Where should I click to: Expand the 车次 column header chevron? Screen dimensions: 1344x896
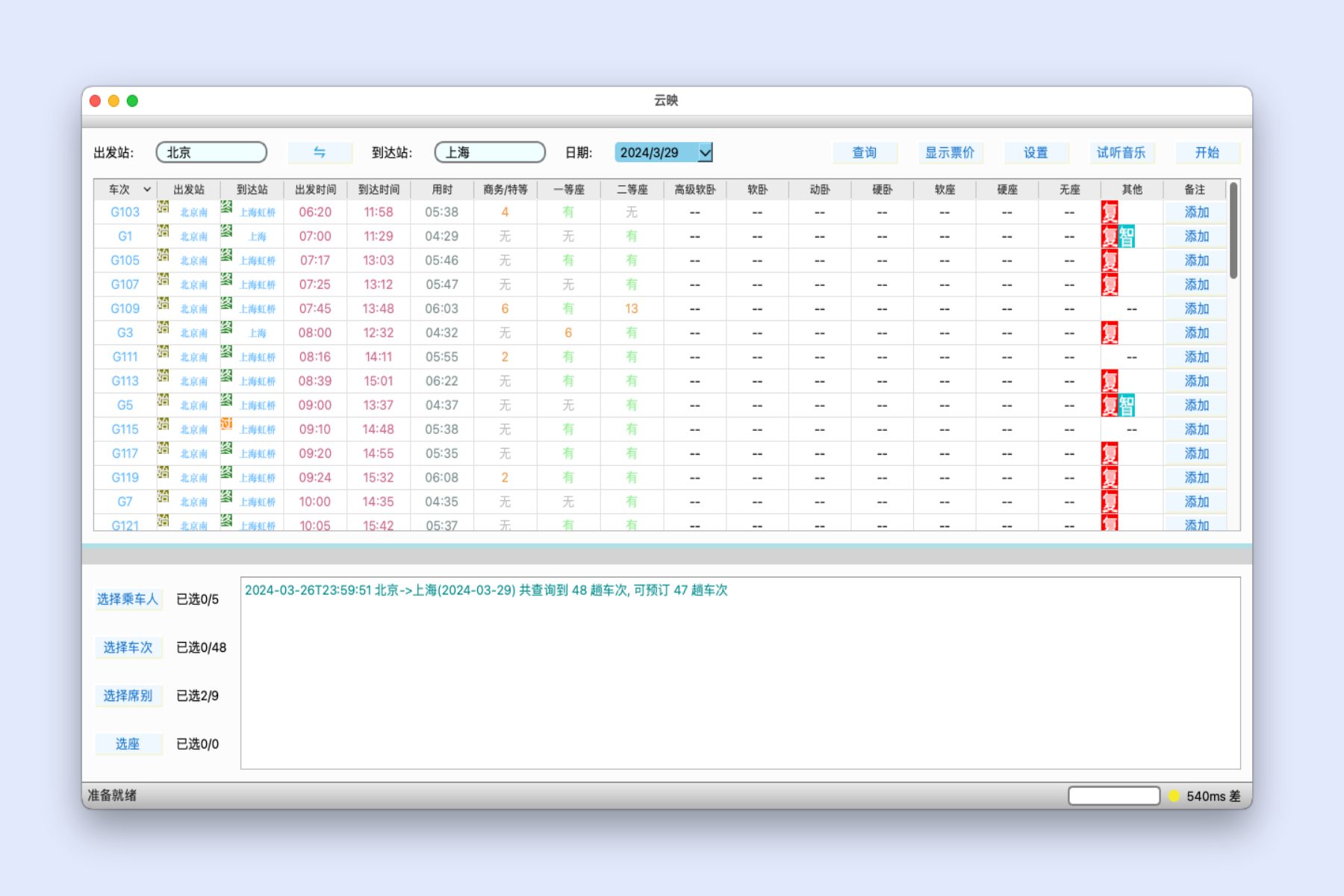point(147,190)
